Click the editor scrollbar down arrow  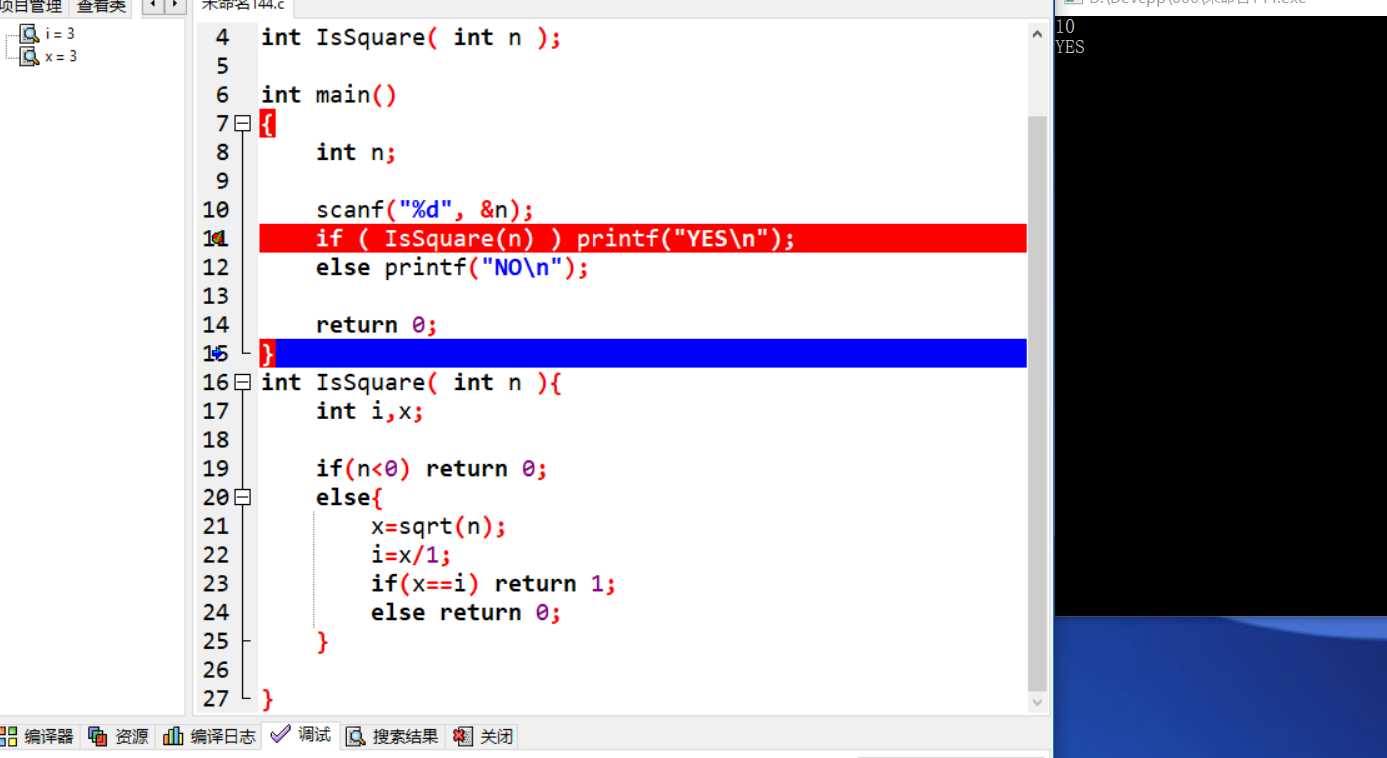click(x=1038, y=703)
